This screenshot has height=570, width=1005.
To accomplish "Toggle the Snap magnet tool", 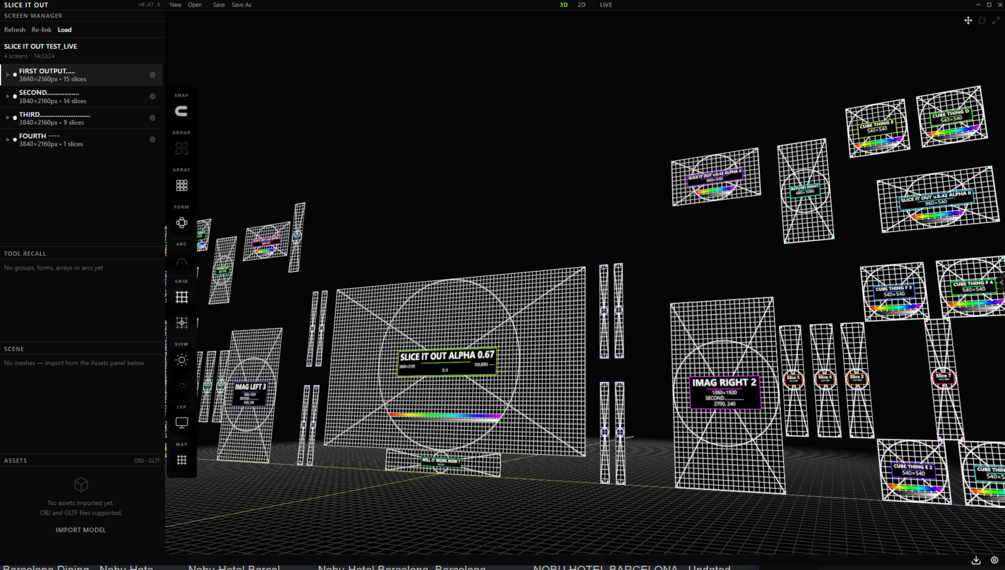I will click(x=181, y=112).
